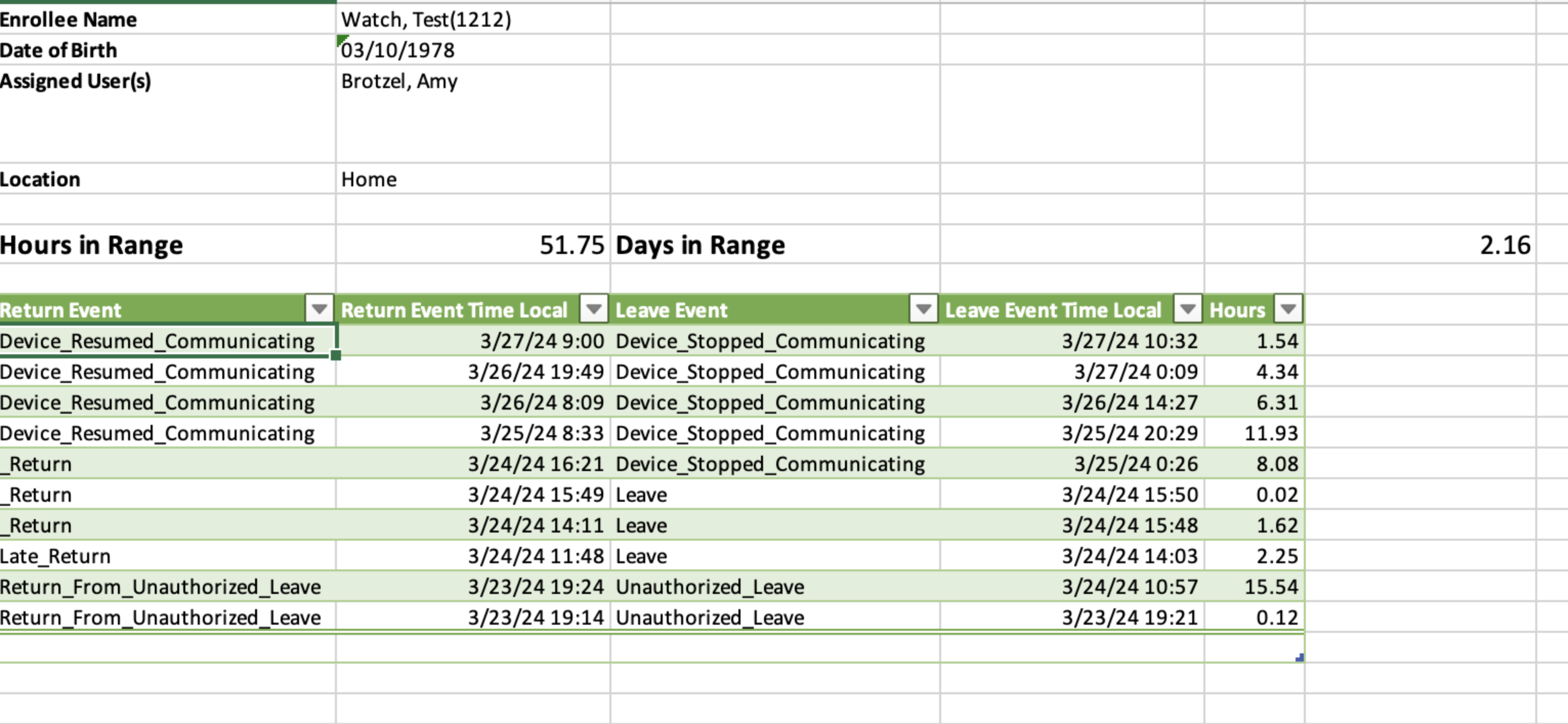This screenshot has height=724, width=1568.
Task: Select the Hours in Range value 51.75
Action: [472, 245]
